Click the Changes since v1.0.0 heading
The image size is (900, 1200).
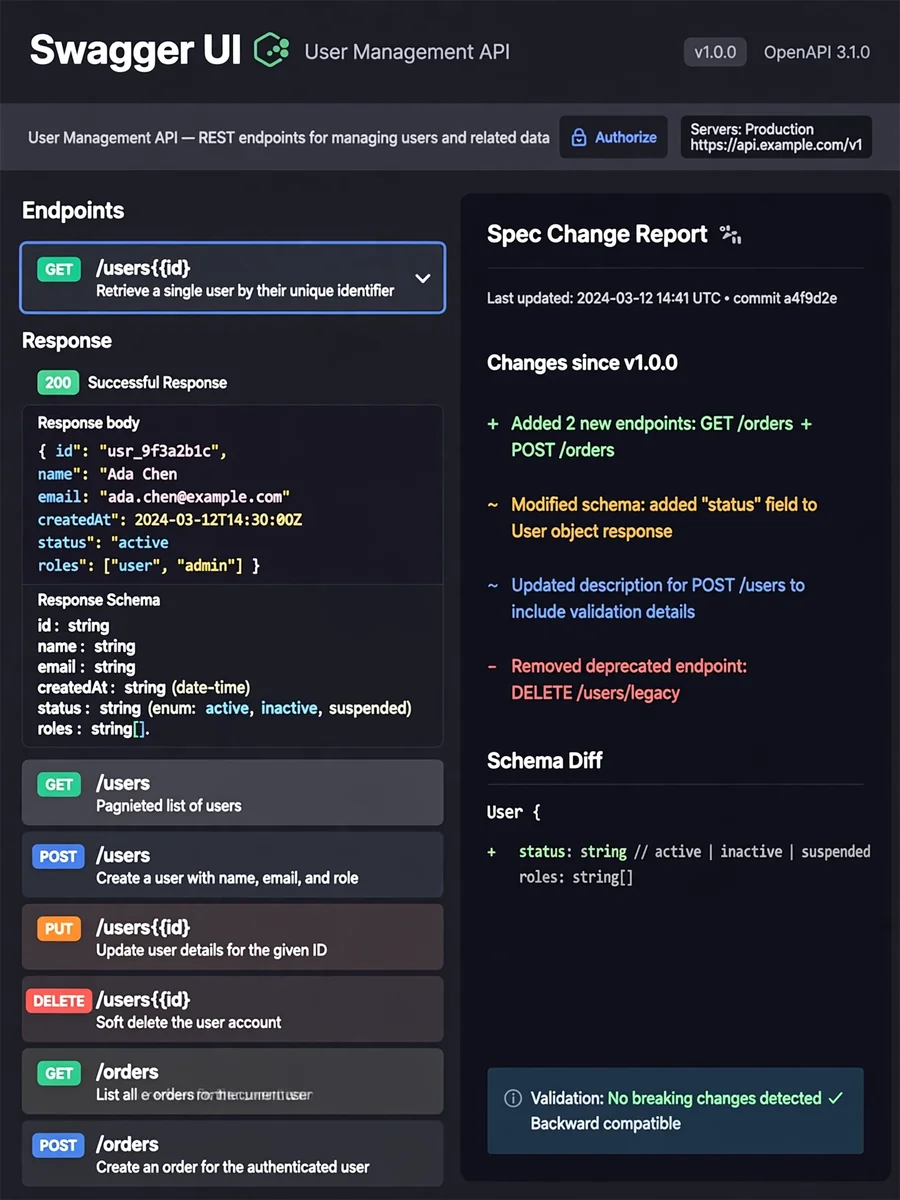(582, 363)
